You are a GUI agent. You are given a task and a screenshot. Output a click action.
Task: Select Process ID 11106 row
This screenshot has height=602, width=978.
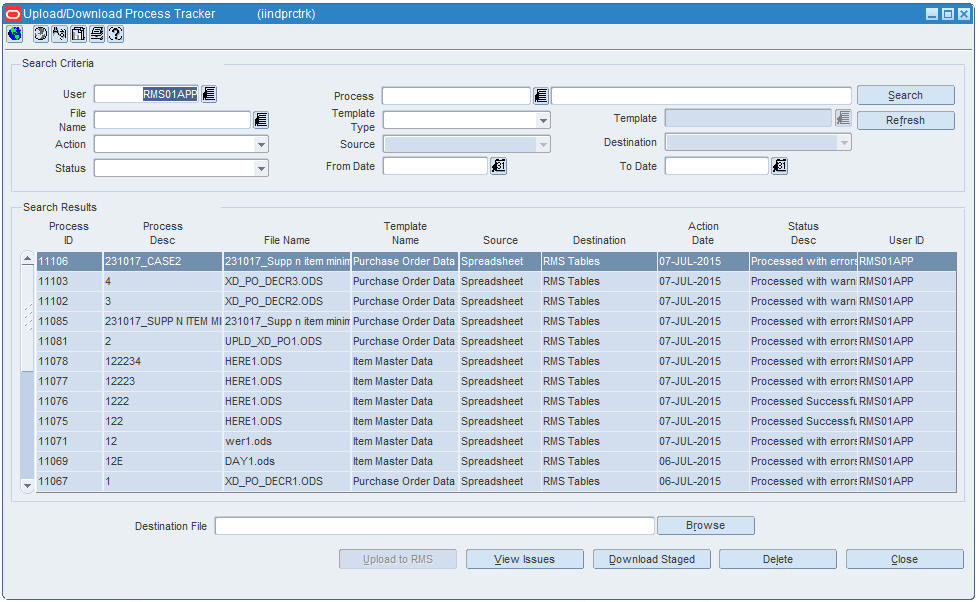[496, 261]
